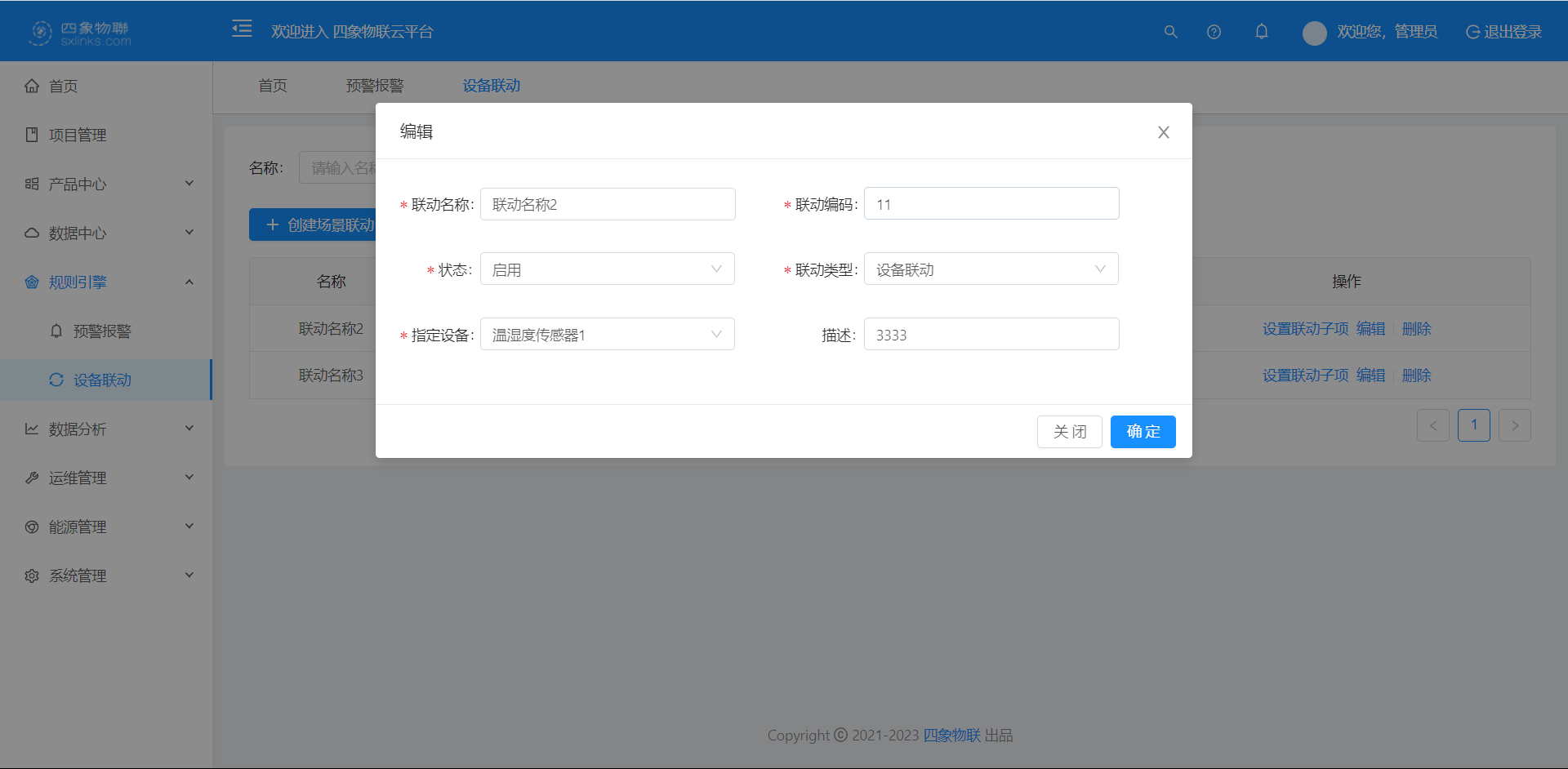Click the 数据分析 chart icon in sidebar
The width and height of the screenshot is (1568, 769).
coord(31,428)
